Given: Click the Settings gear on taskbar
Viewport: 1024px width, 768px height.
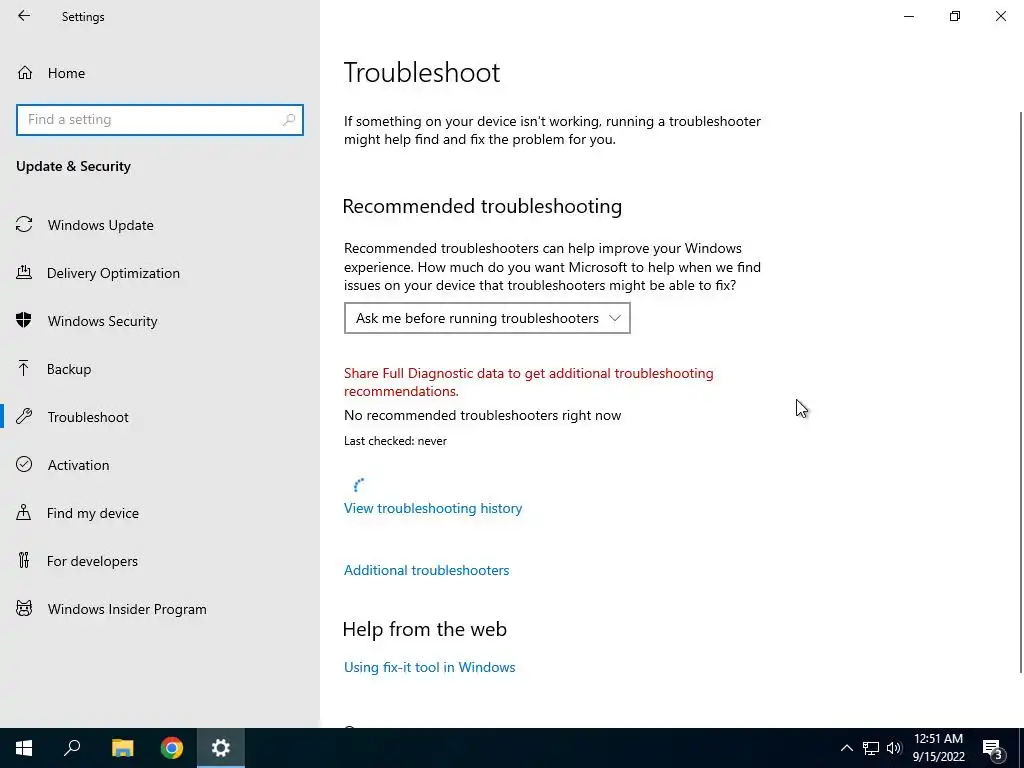Looking at the screenshot, I should (x=221, y=748).
